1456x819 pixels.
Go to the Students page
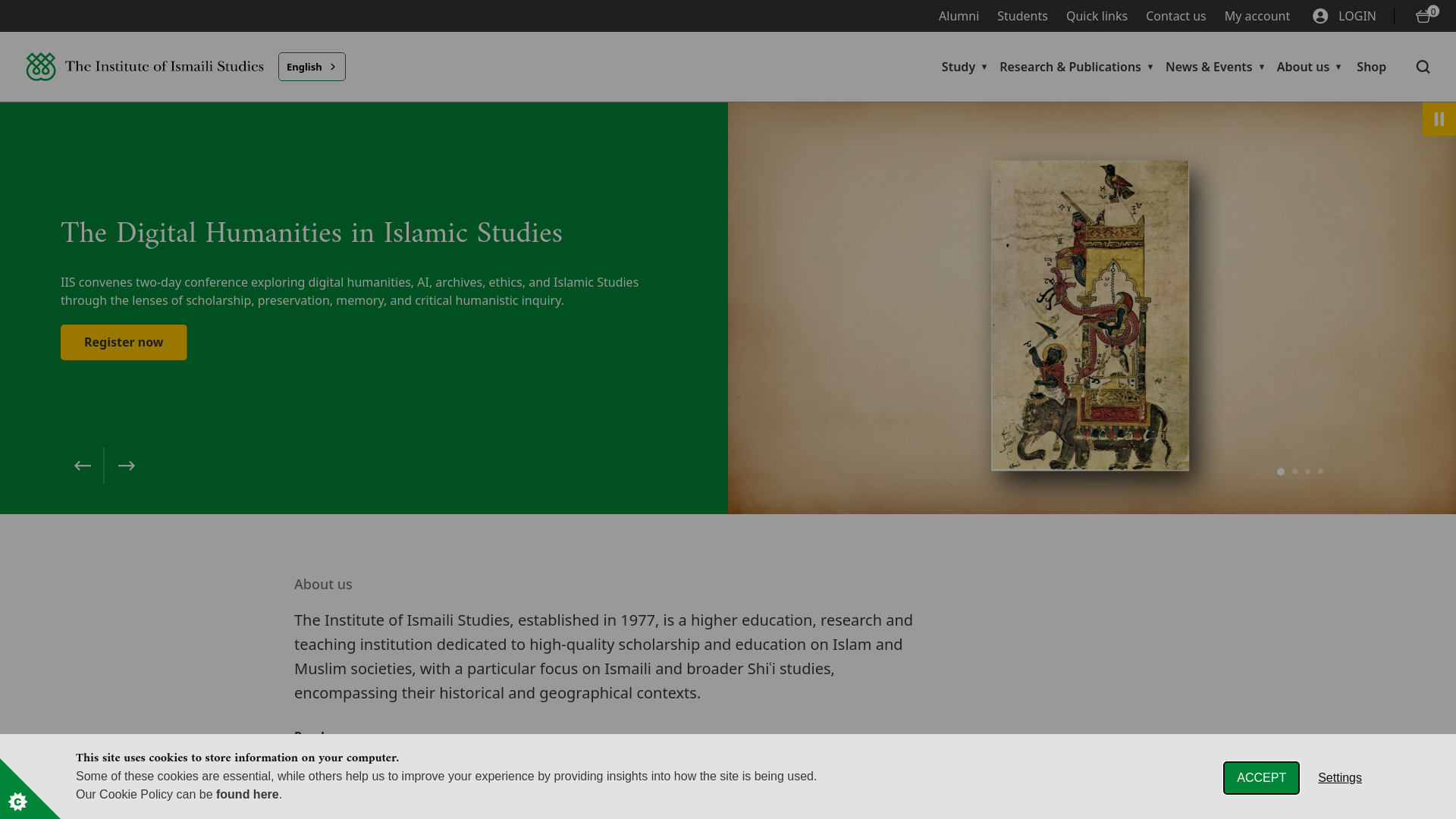tap(1022, 16)
